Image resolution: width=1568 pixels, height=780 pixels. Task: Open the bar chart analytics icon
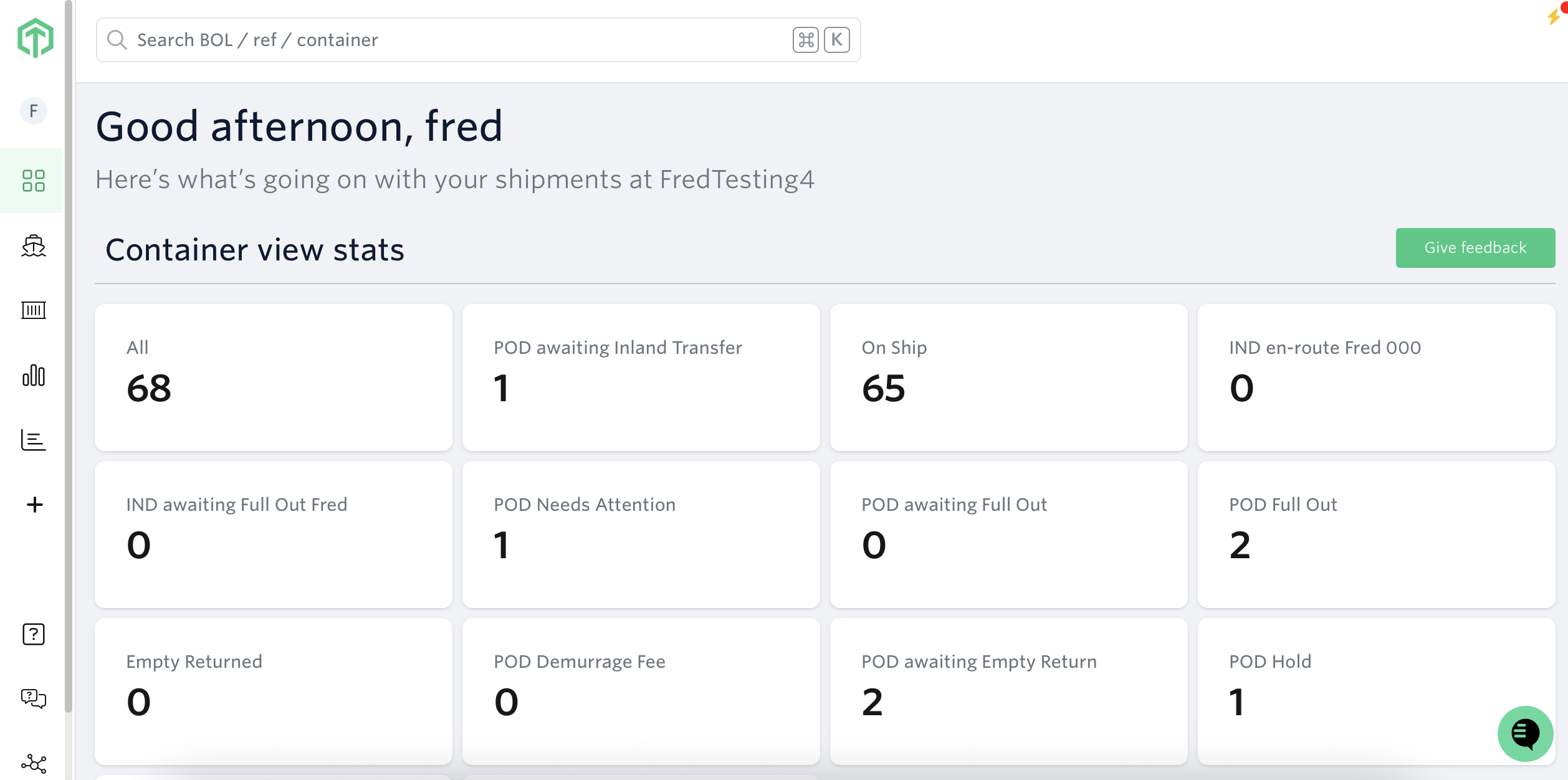click(34, 375)
